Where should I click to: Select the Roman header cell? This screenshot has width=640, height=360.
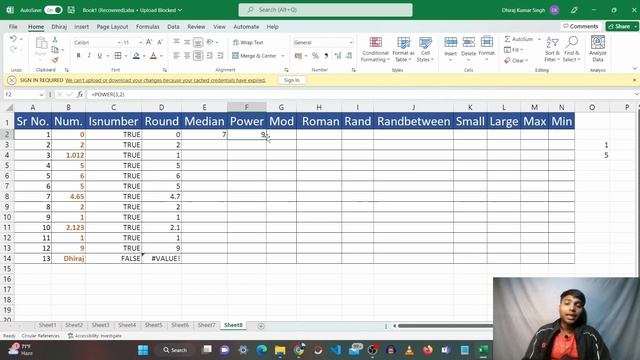[320, 121]
